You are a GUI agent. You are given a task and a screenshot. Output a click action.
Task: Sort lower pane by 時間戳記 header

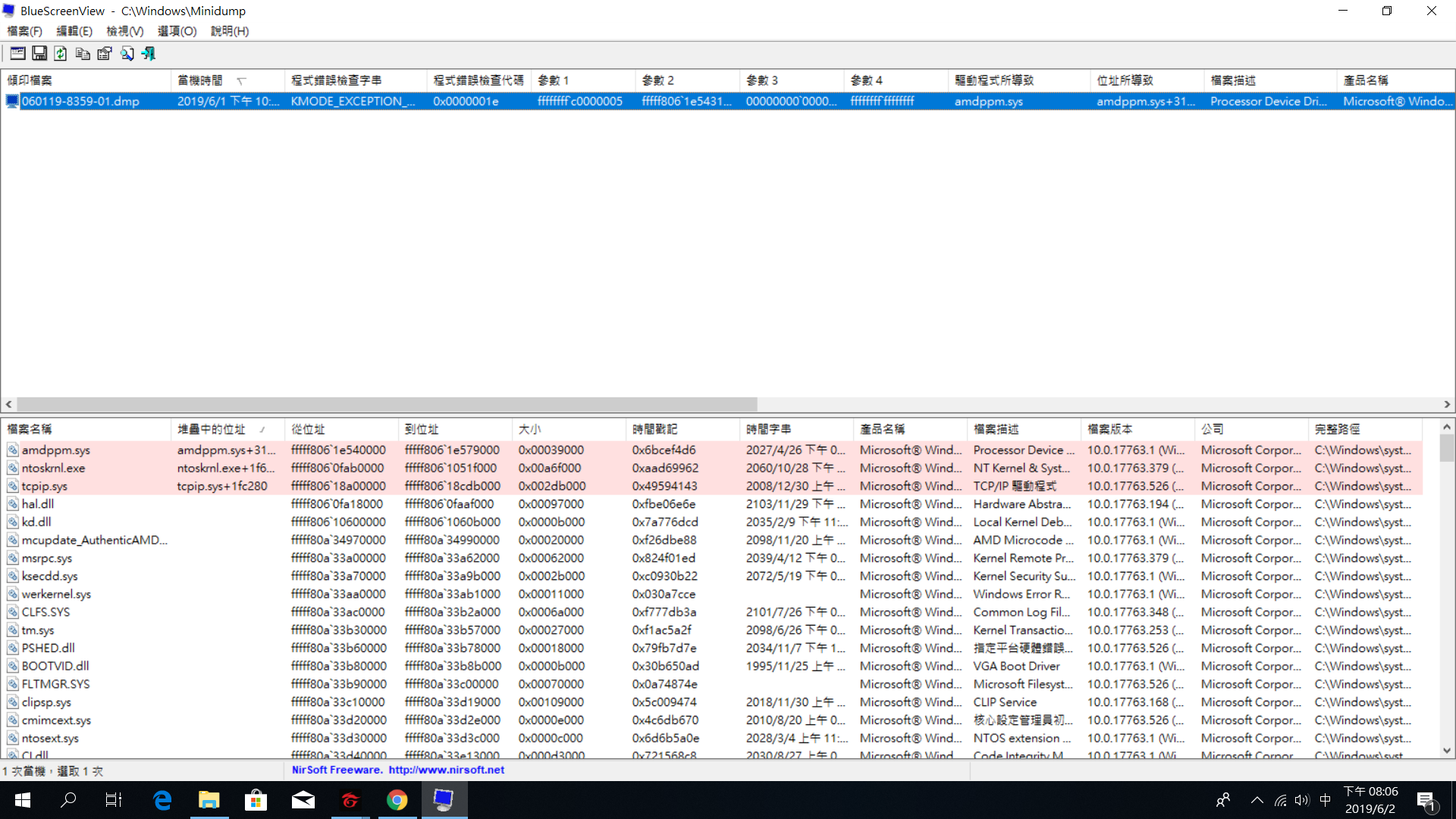(x=682, y=429)
